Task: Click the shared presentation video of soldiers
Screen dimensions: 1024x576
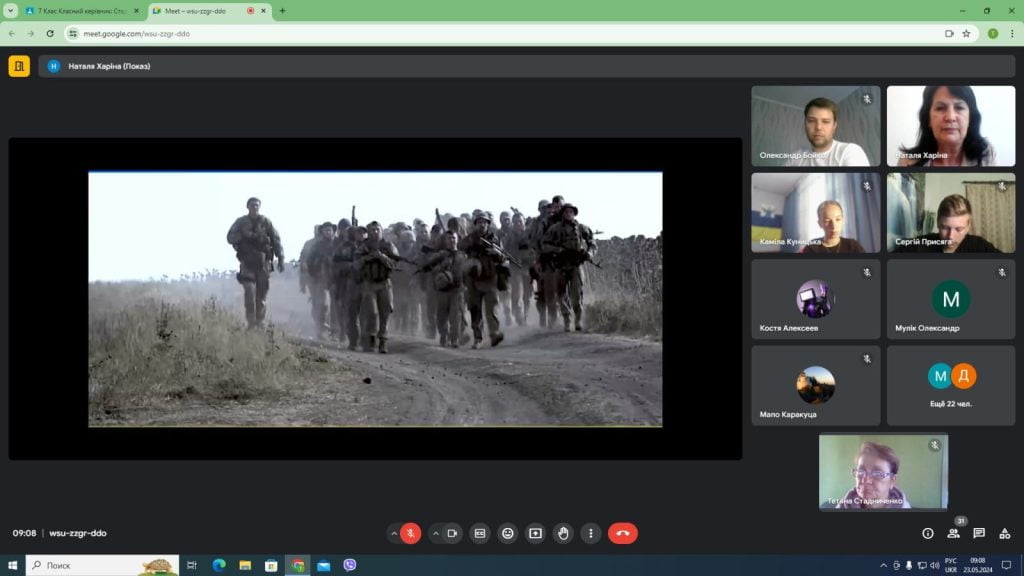Action: pyautogui.click(x=376, y=299)
